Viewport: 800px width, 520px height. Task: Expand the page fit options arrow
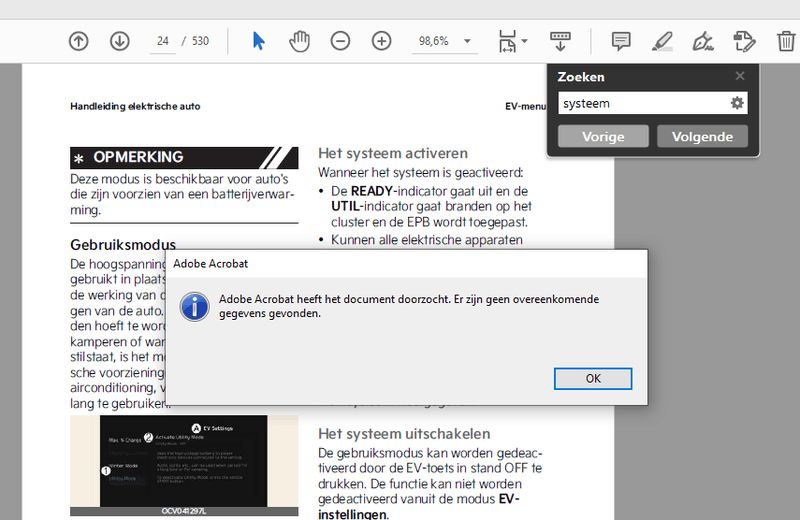click(x=524, y=41)
